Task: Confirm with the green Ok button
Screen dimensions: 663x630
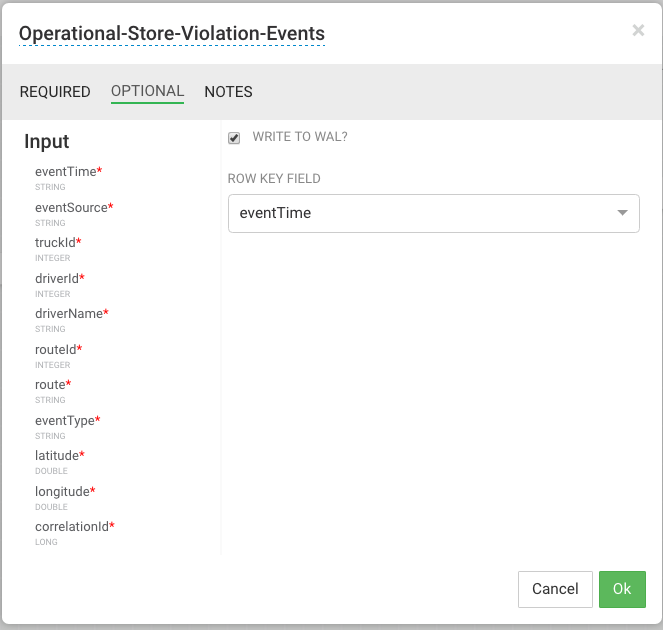Action: click(x=622, y=589)
